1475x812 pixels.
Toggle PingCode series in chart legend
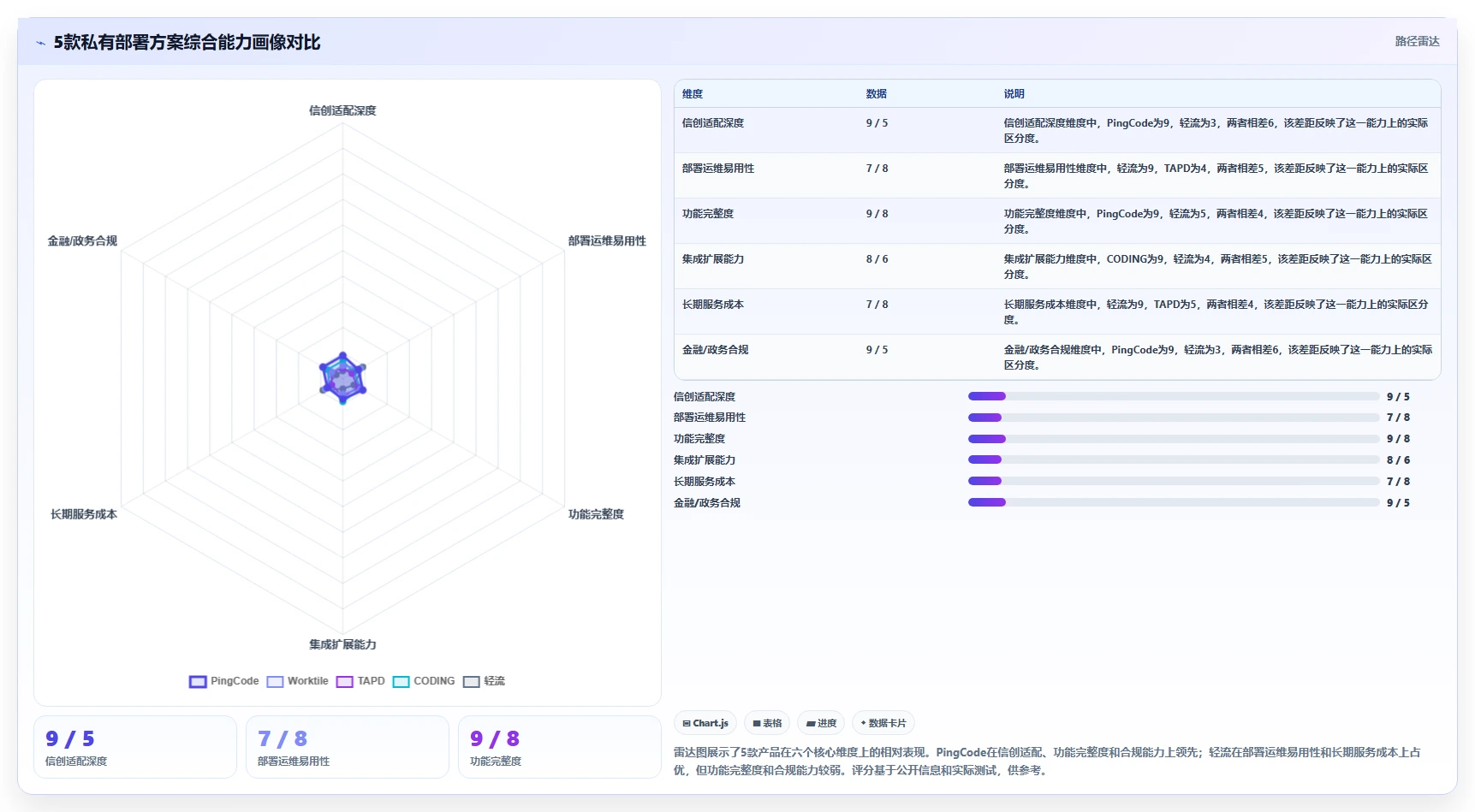(x=223, y=681)
